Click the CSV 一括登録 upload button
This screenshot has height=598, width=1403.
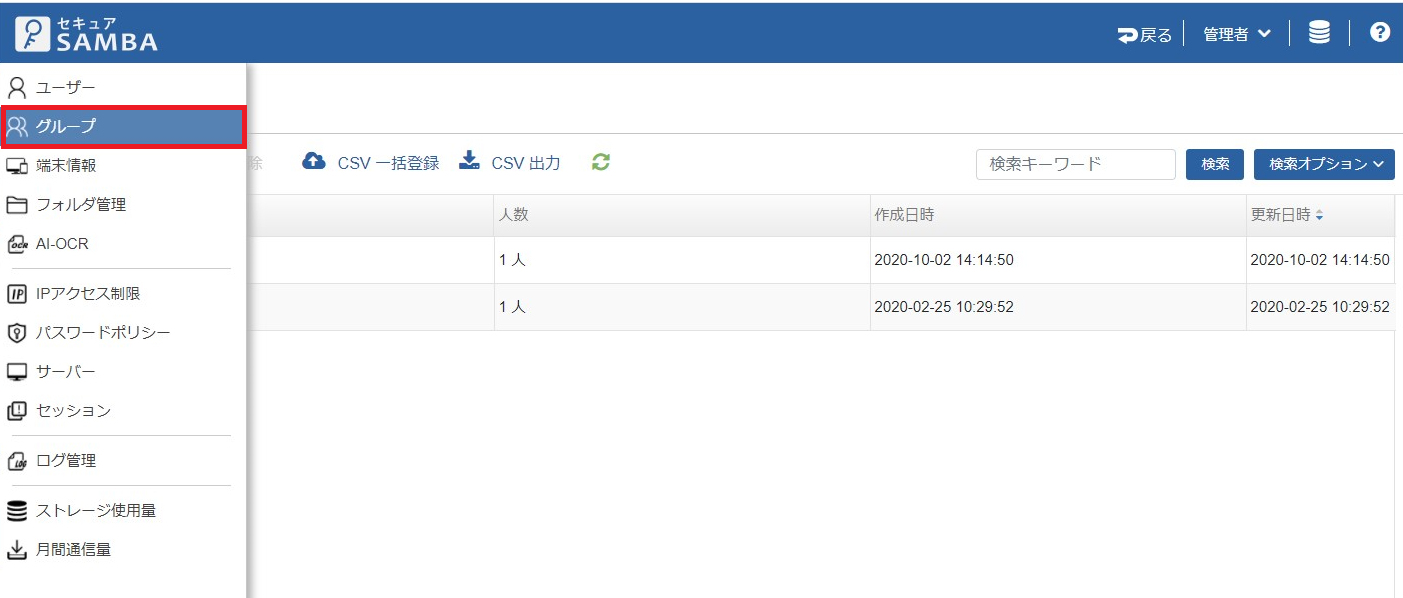[371, 163]
